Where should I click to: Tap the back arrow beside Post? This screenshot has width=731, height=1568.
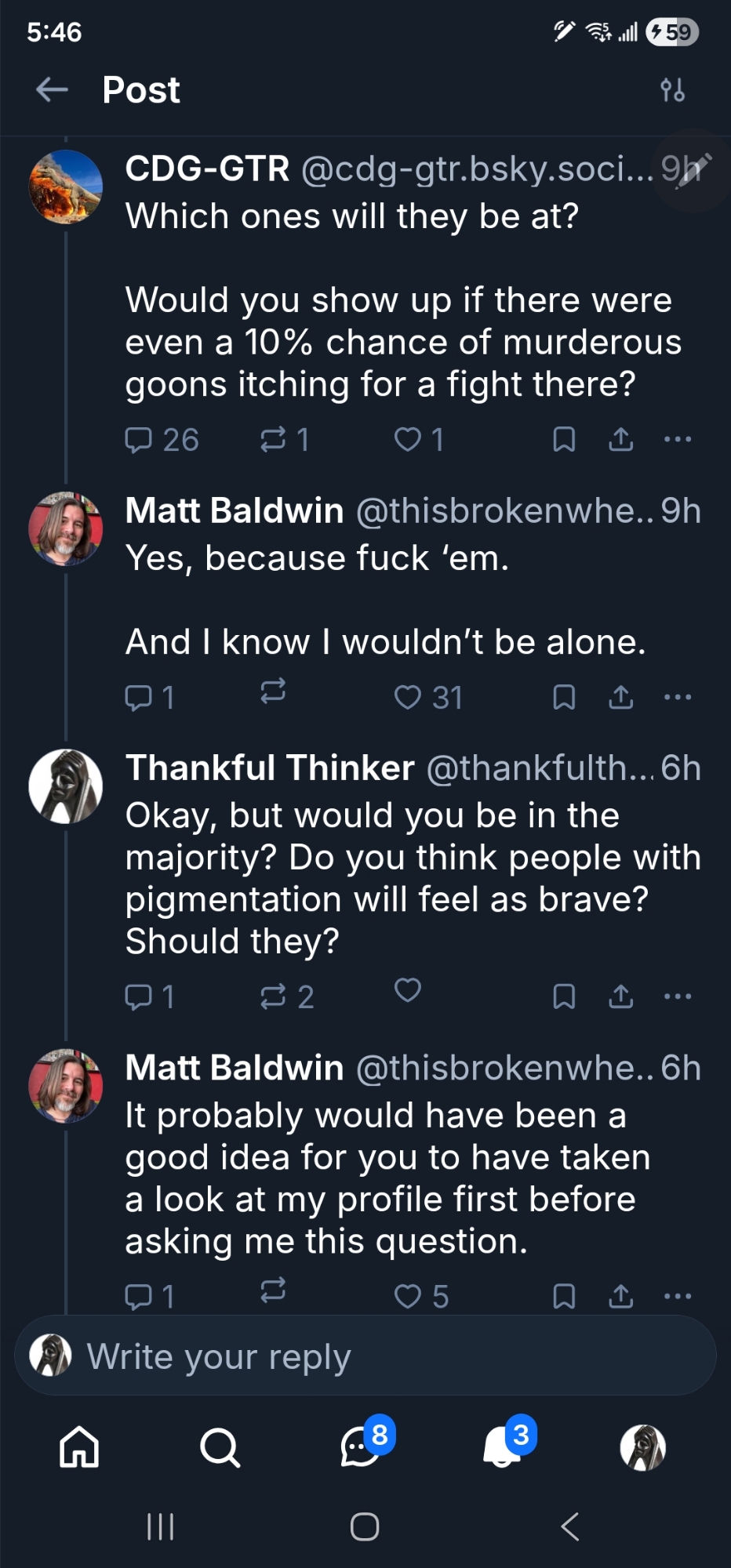[52, 90]
